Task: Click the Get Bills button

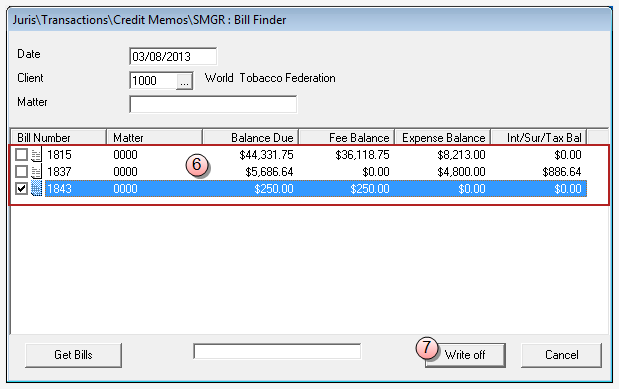Action: pos(73,355)
